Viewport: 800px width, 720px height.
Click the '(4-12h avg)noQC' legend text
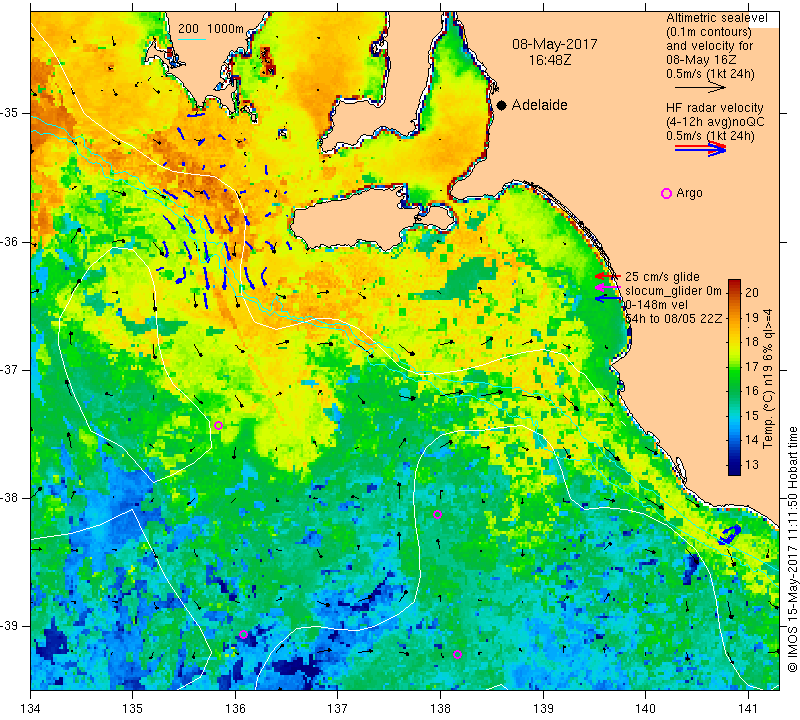click(x=715, y=122)
